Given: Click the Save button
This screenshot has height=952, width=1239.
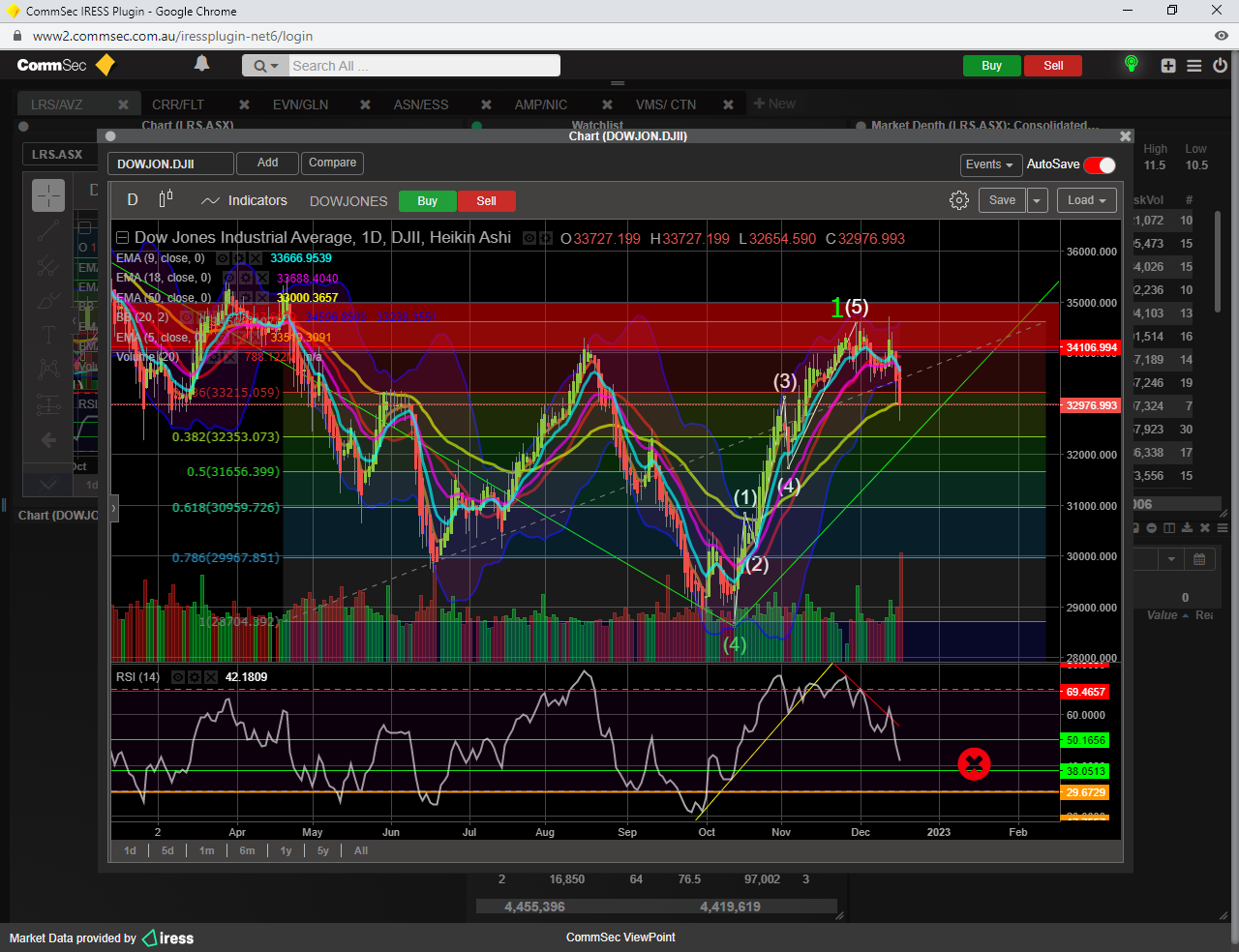Looking at the screenshot, I should point(1002,200).
